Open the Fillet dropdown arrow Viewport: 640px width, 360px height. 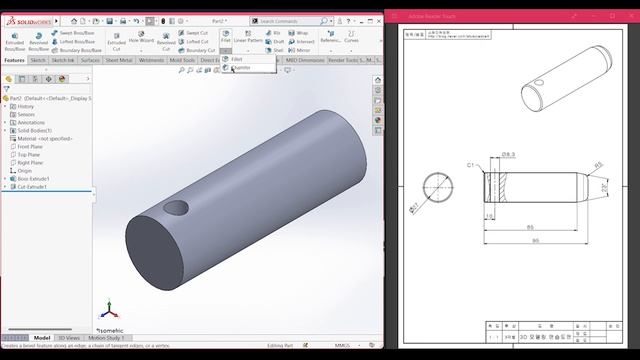click(226, 51)
